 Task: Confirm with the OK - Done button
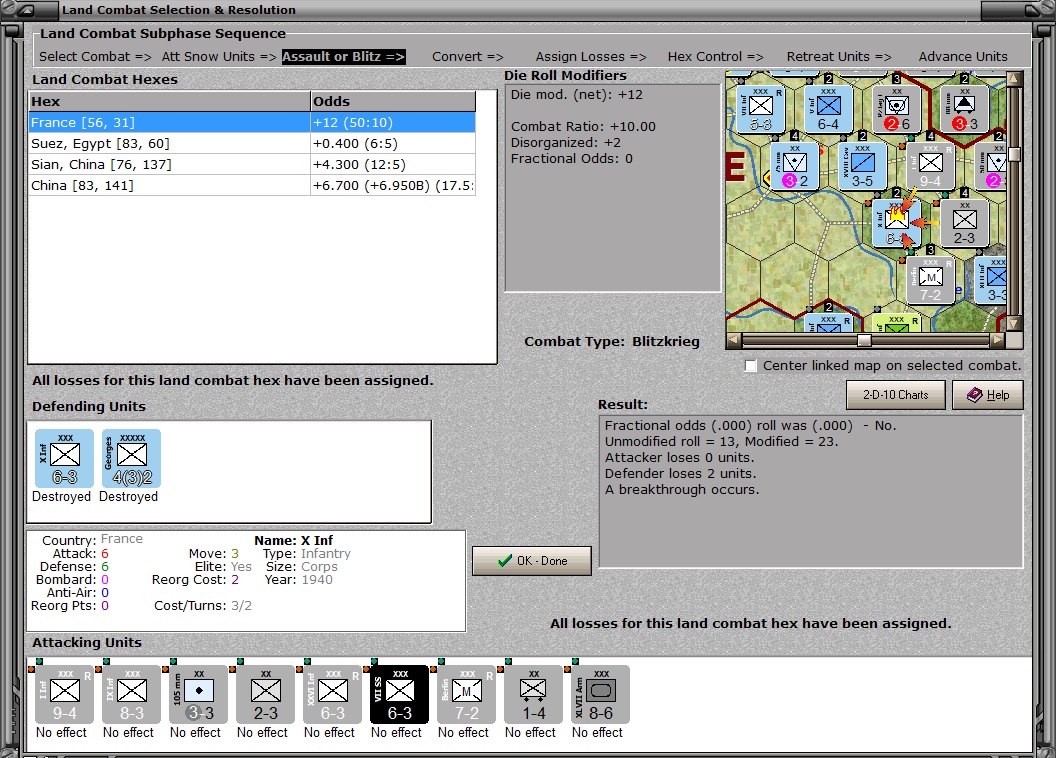(532, 561)
